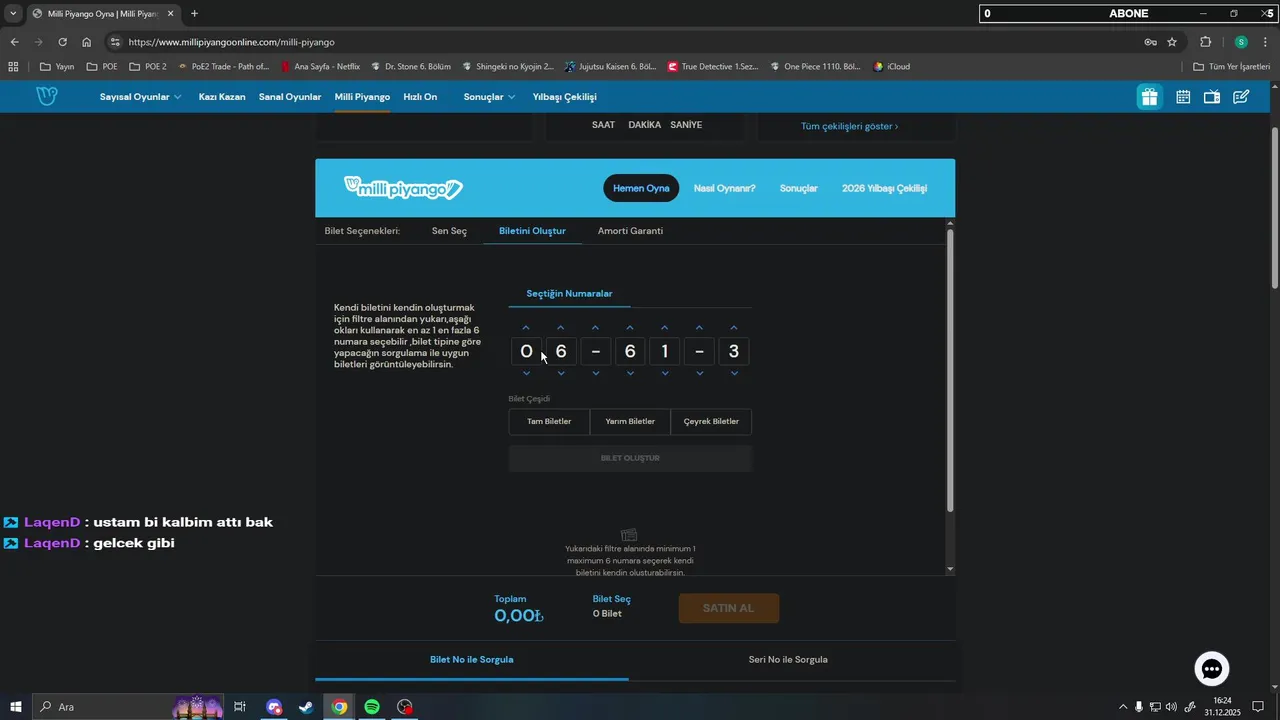Open the TV live broadcast icon
This screenshot has width=1280, height=720.
(x=1212, y=97)
